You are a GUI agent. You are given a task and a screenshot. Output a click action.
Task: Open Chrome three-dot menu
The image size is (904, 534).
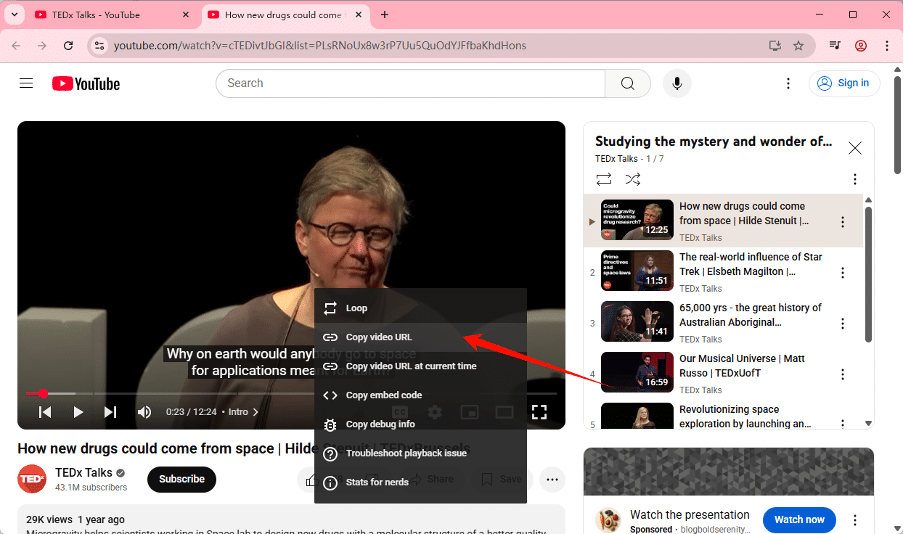(x=887, y=46)
